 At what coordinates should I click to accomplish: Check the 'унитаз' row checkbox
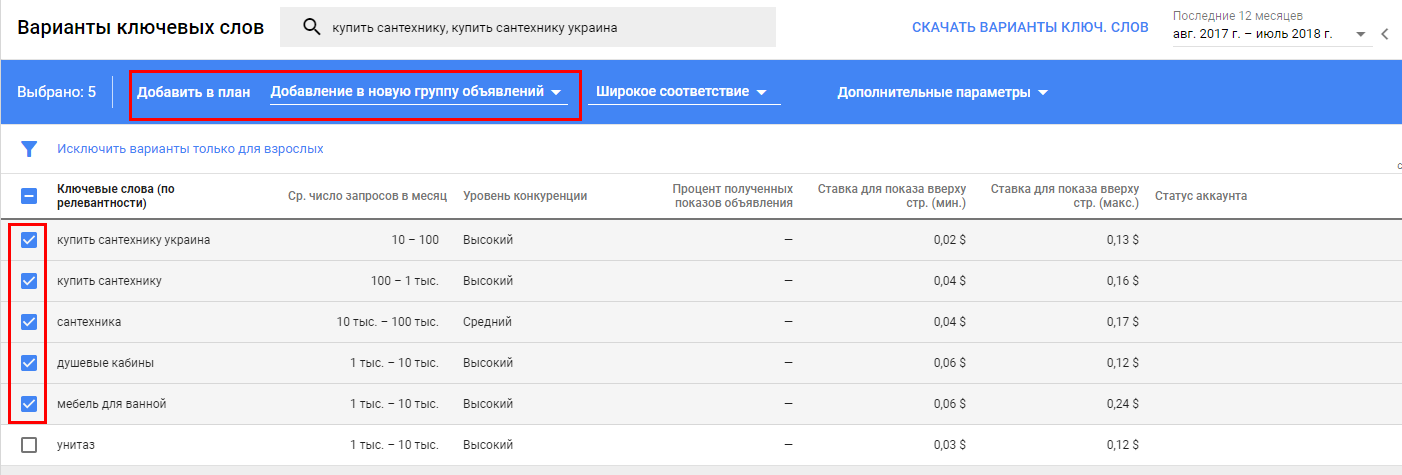[x=30, y=445]
